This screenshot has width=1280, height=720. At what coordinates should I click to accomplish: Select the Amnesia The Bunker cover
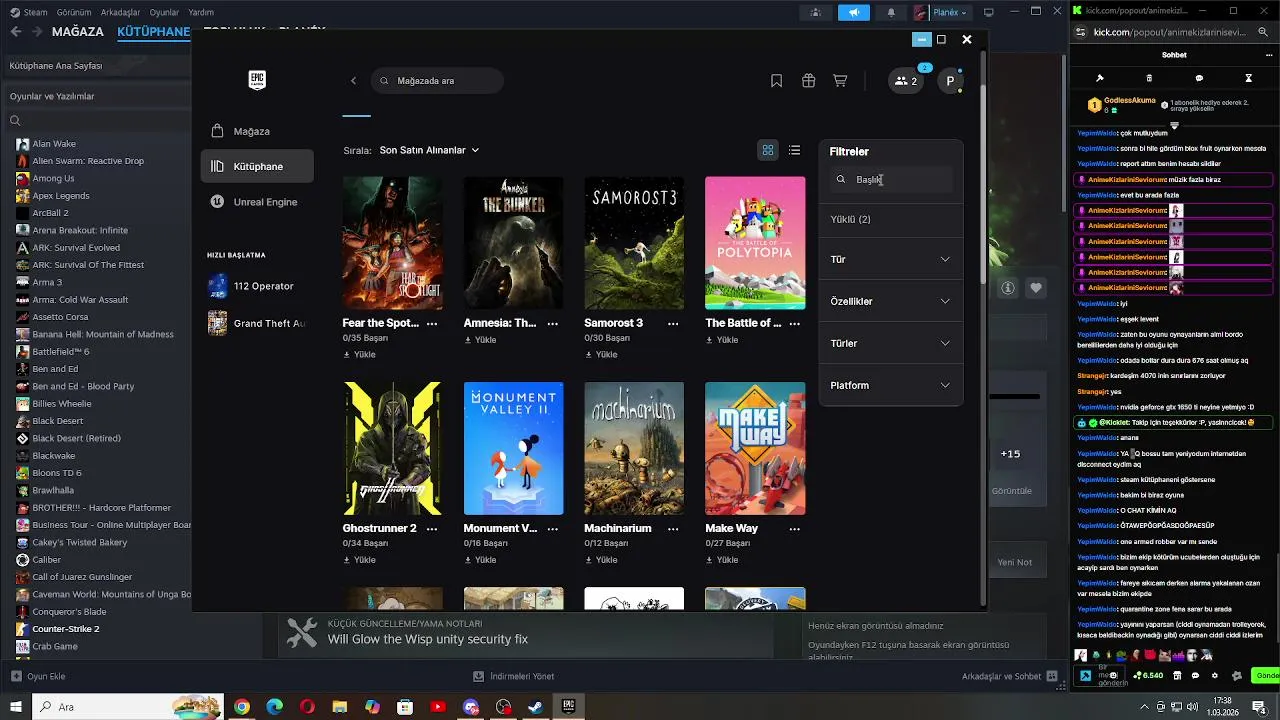click(x=513, y=243)
